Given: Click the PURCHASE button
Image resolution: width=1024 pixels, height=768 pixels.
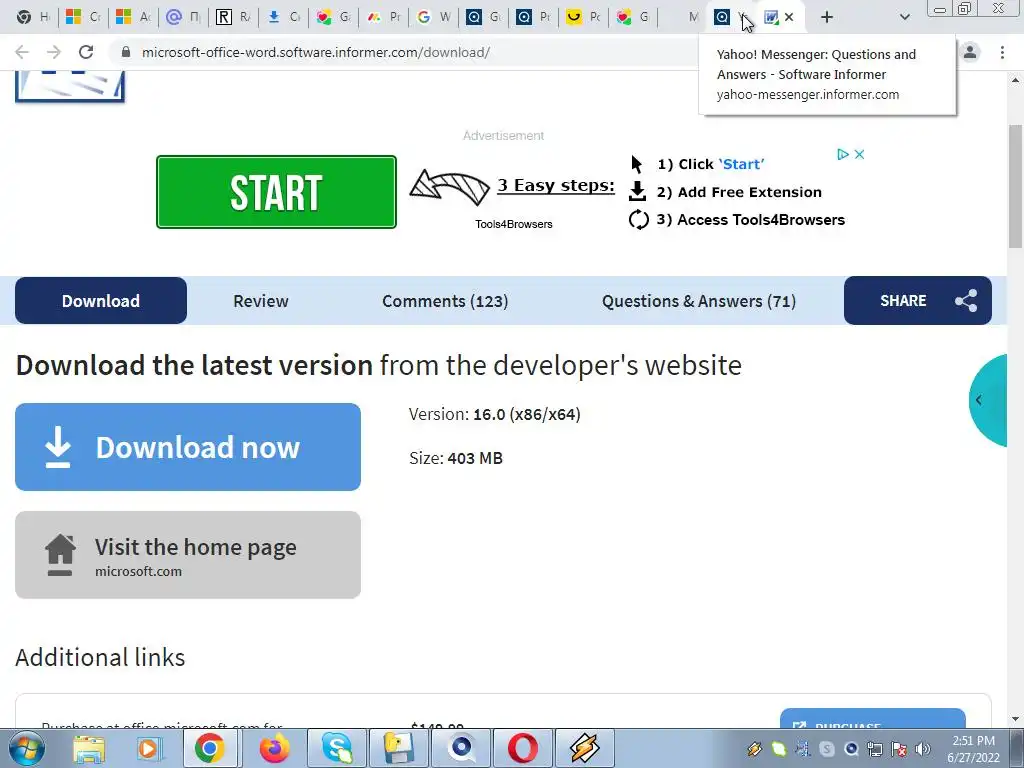Looking at the screenshot, I should (872, 719).
